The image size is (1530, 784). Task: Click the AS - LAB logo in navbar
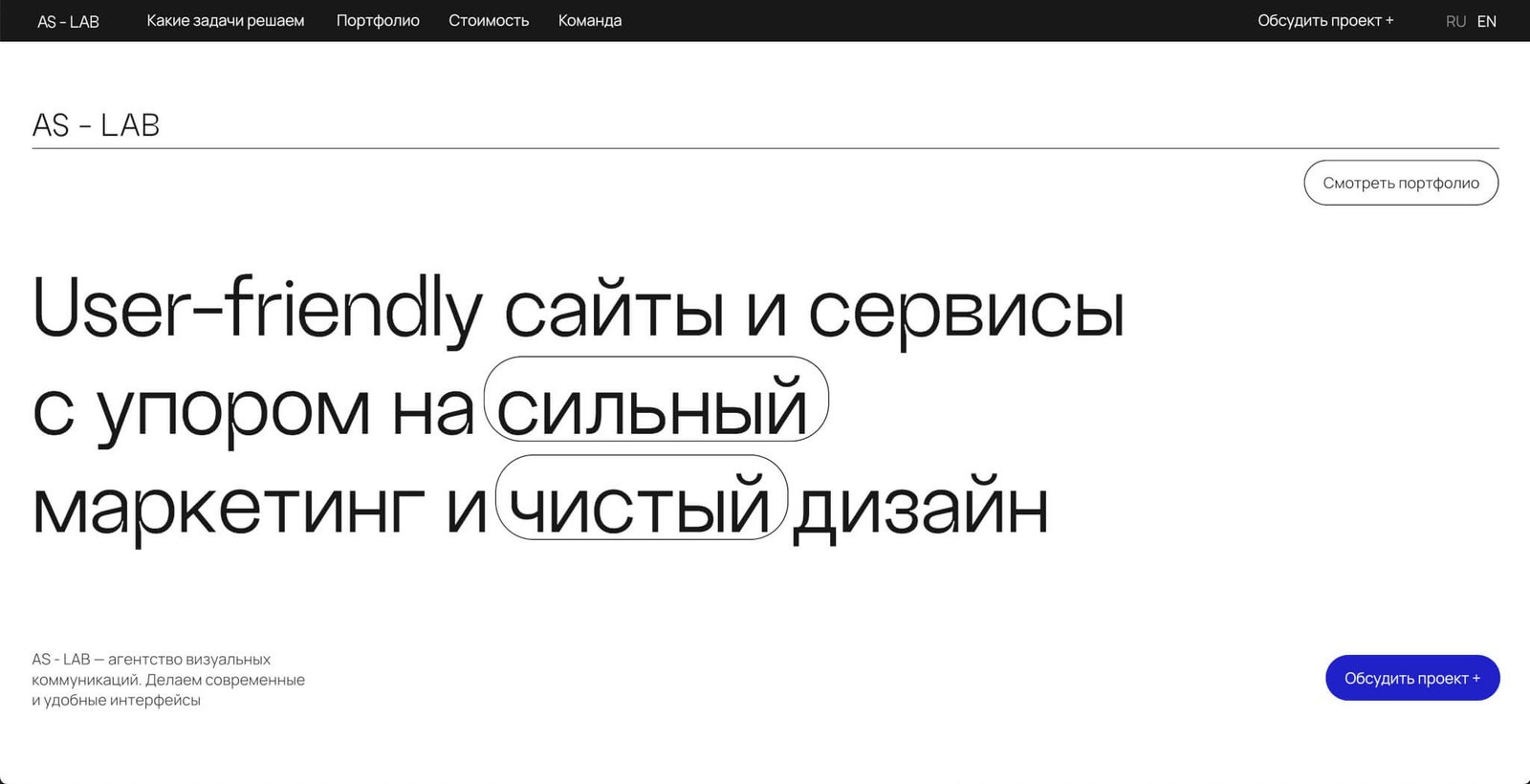click(68, 21)
